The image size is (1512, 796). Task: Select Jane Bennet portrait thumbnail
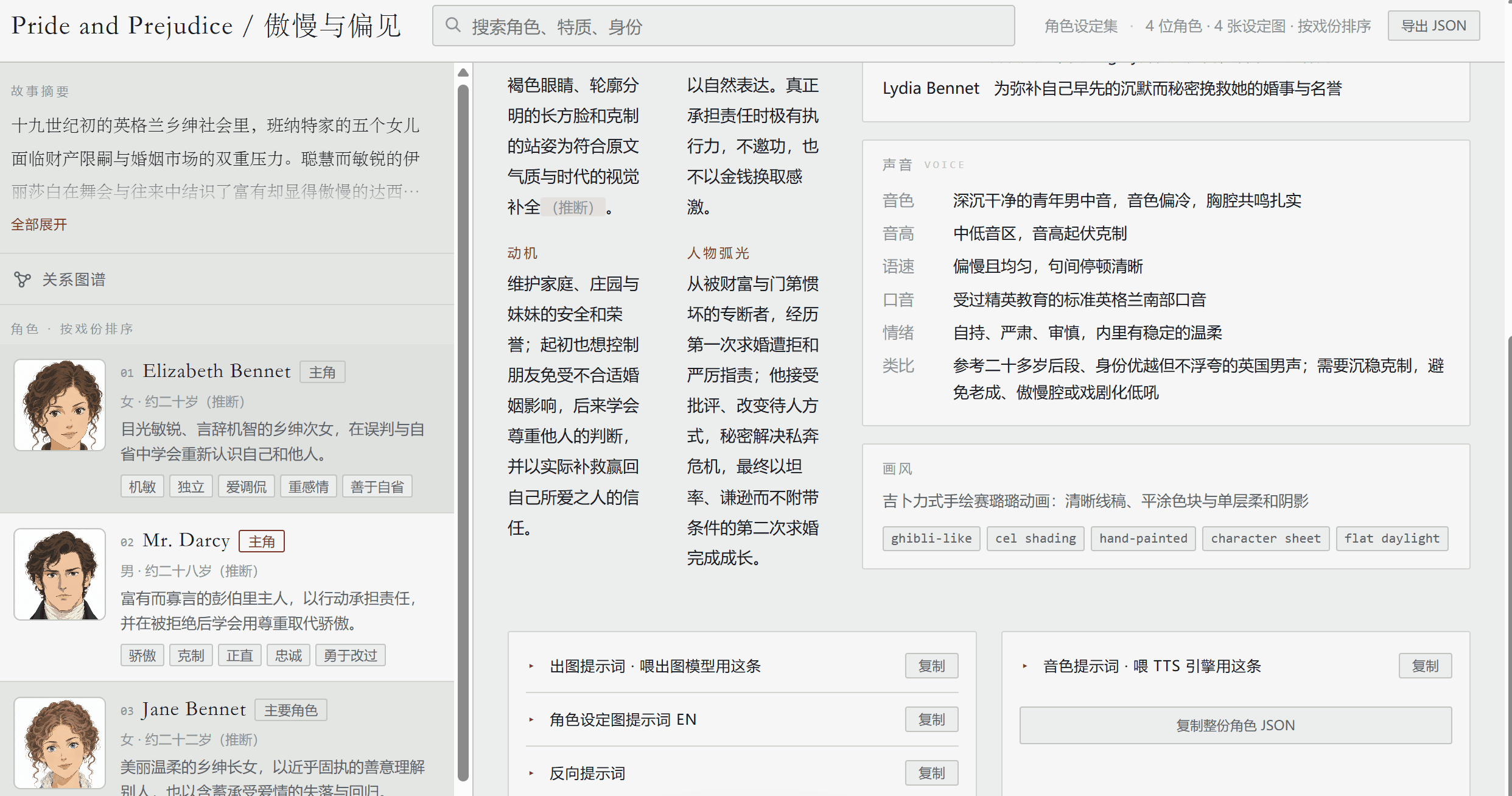click(x=60, y=743)
